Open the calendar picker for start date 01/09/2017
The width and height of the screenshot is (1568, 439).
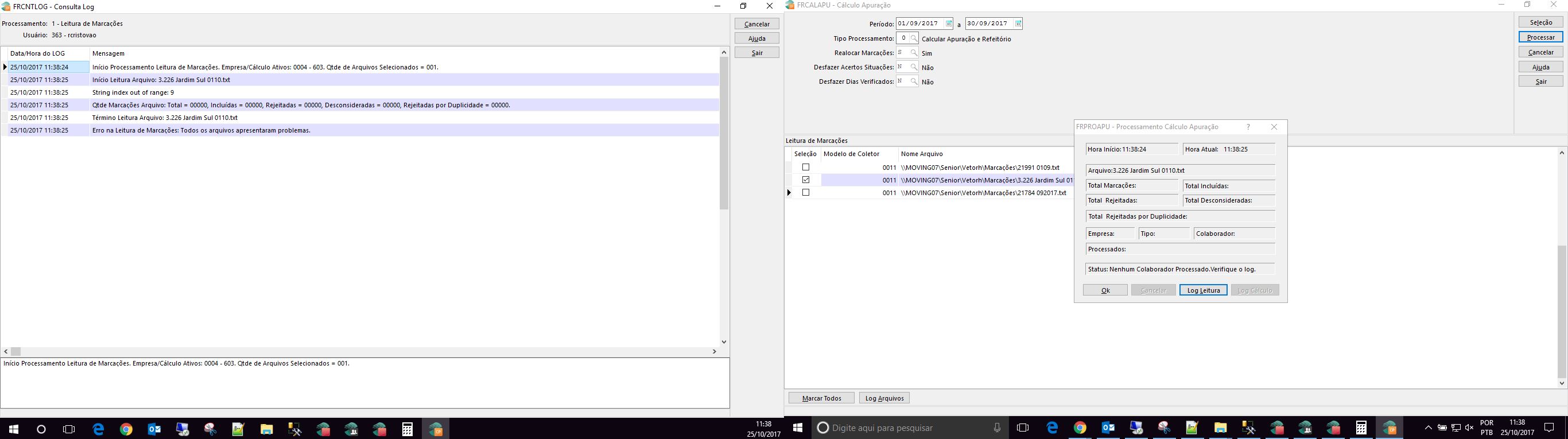948,24
